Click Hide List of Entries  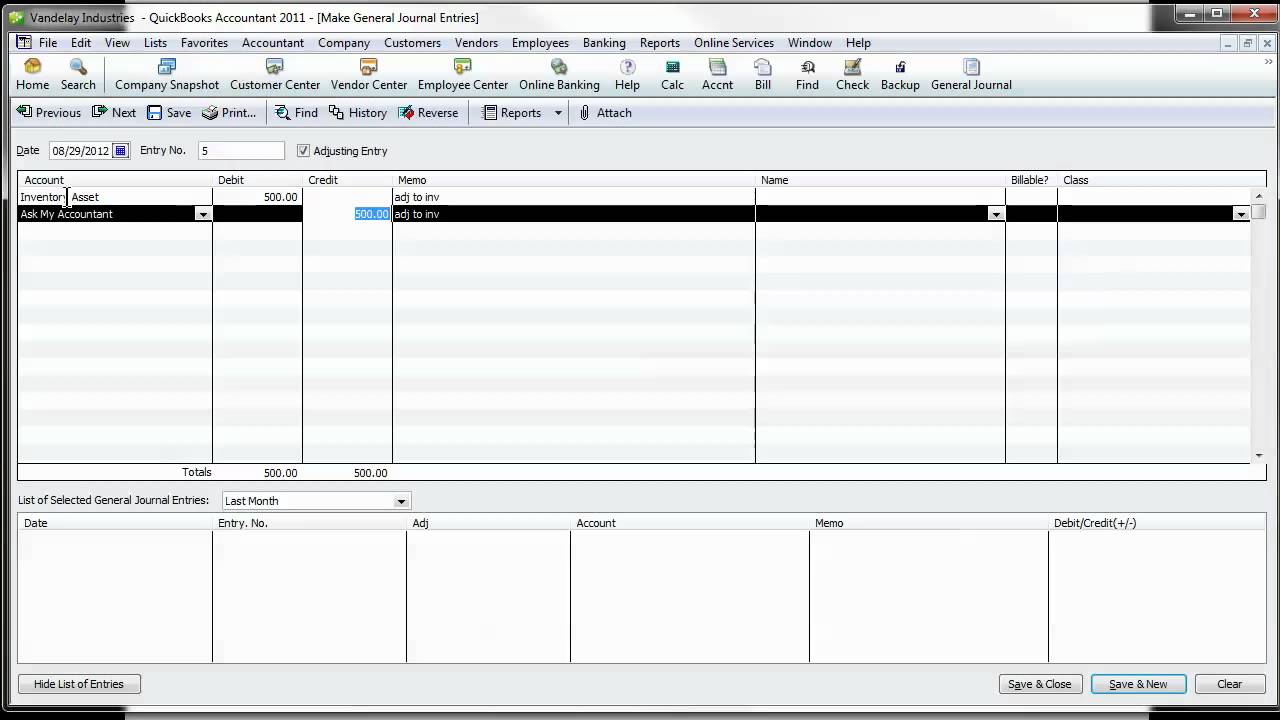79,684
